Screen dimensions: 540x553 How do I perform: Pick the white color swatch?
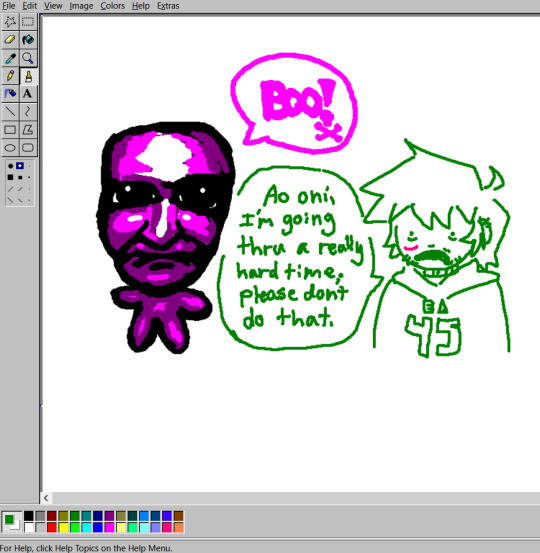pyautogui.click(x=29, y=528)
